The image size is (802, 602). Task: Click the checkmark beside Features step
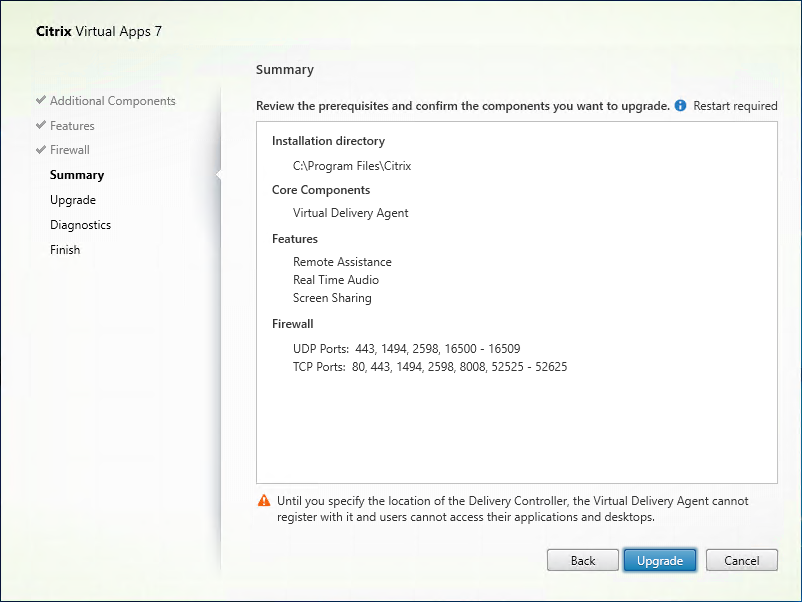point(40,126)
